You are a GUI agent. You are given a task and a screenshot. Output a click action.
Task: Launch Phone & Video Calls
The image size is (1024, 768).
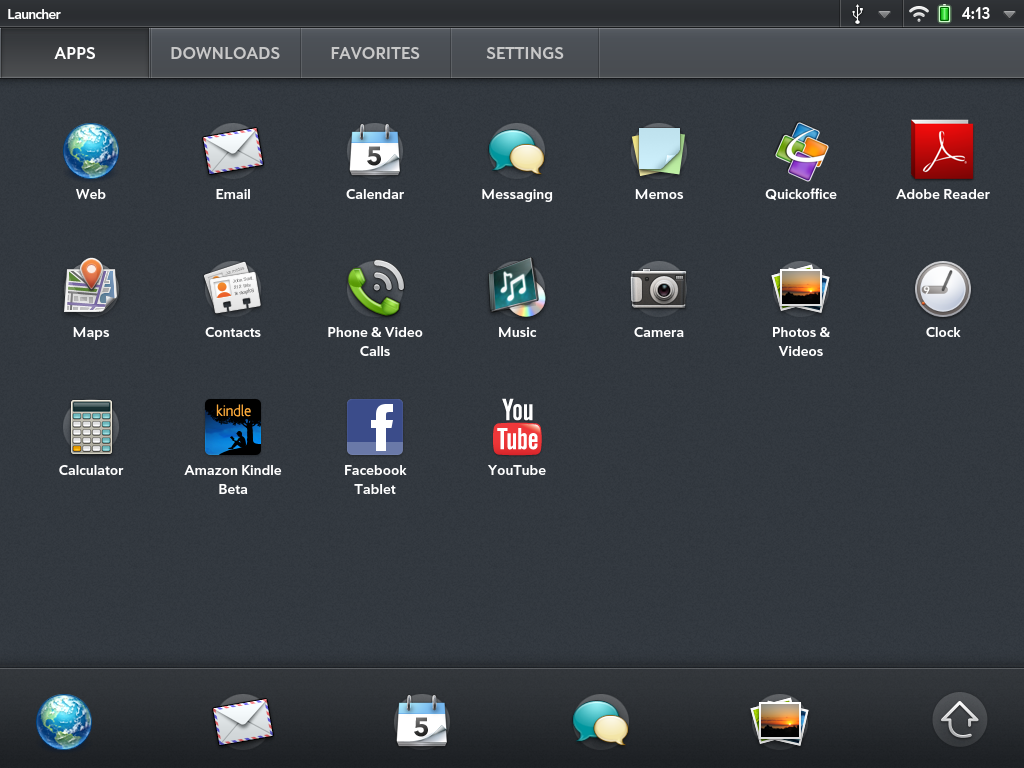375,289
